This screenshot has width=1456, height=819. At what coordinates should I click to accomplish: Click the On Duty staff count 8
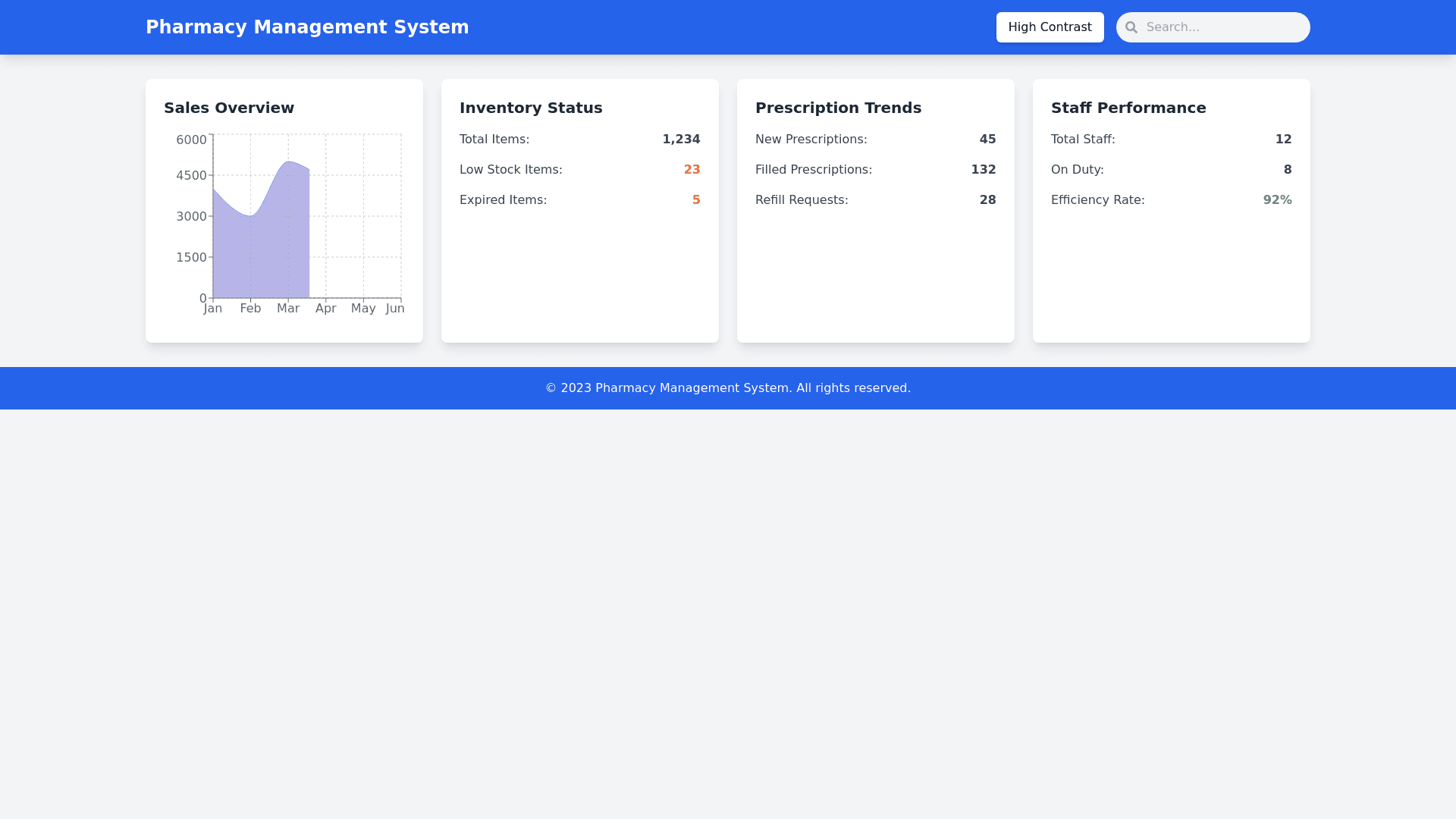[x=1287, y=169]
